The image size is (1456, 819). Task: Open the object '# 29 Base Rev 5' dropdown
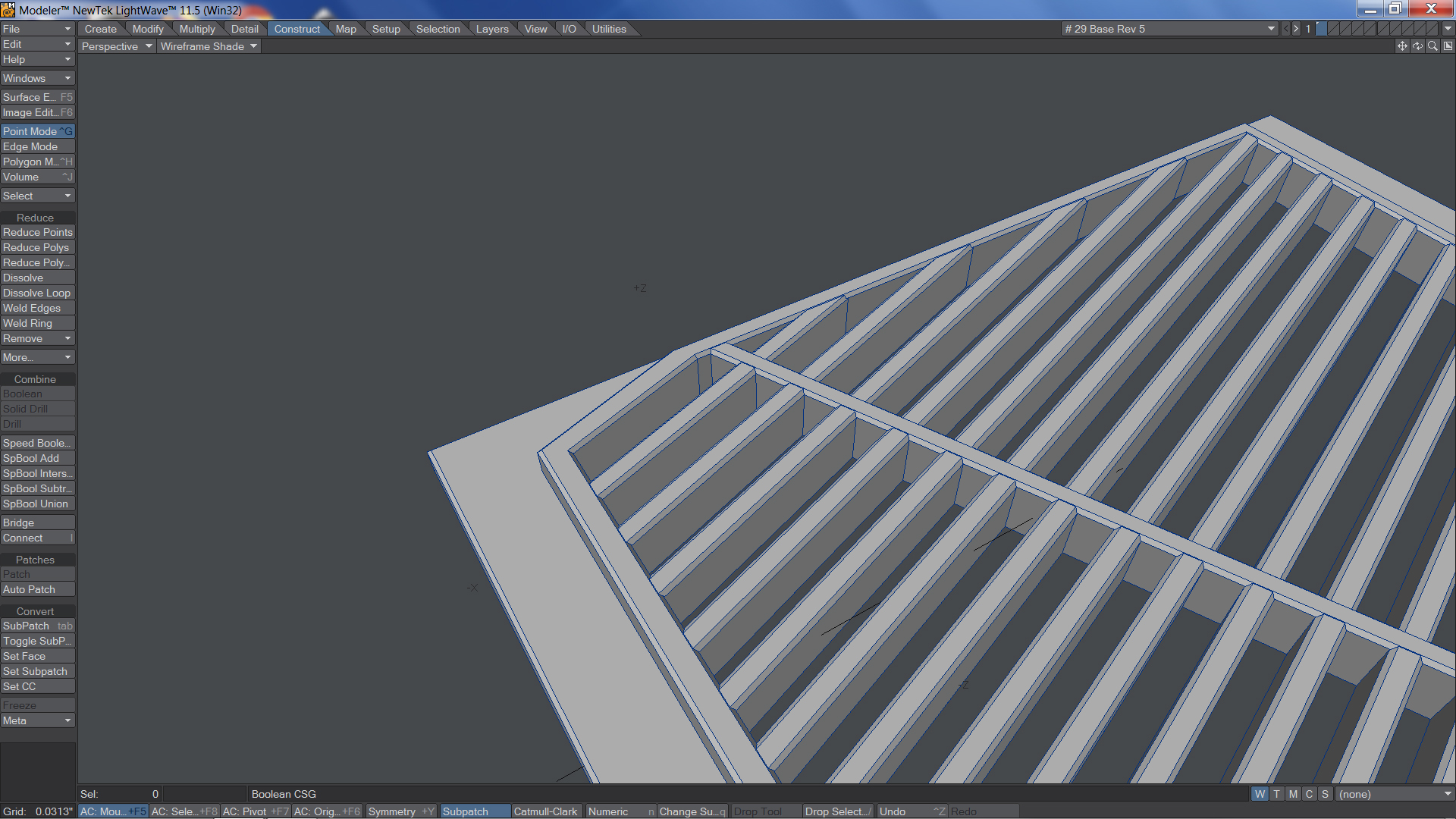click(1170, 29)
